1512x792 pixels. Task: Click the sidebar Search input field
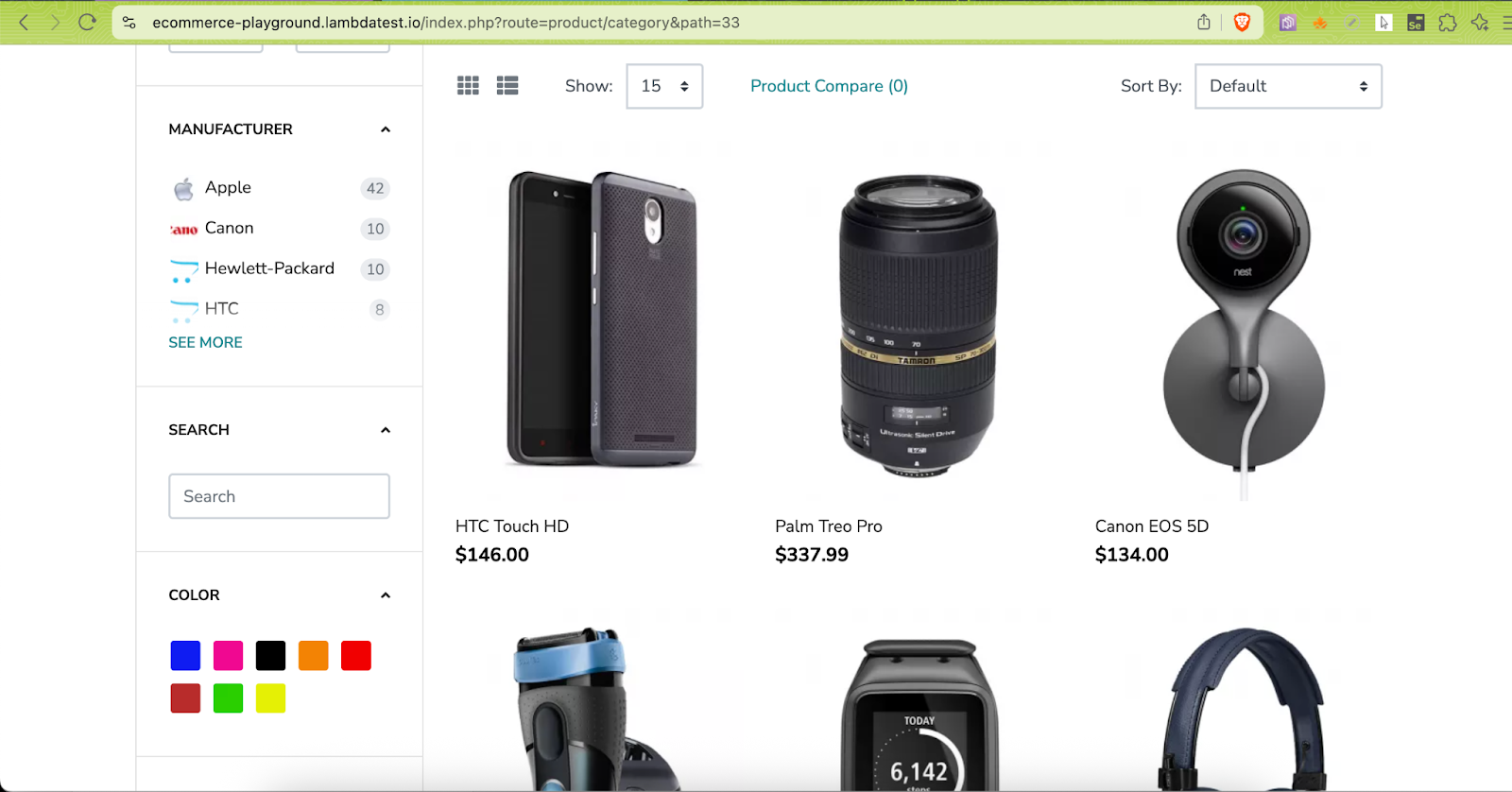tap(279, 496)
